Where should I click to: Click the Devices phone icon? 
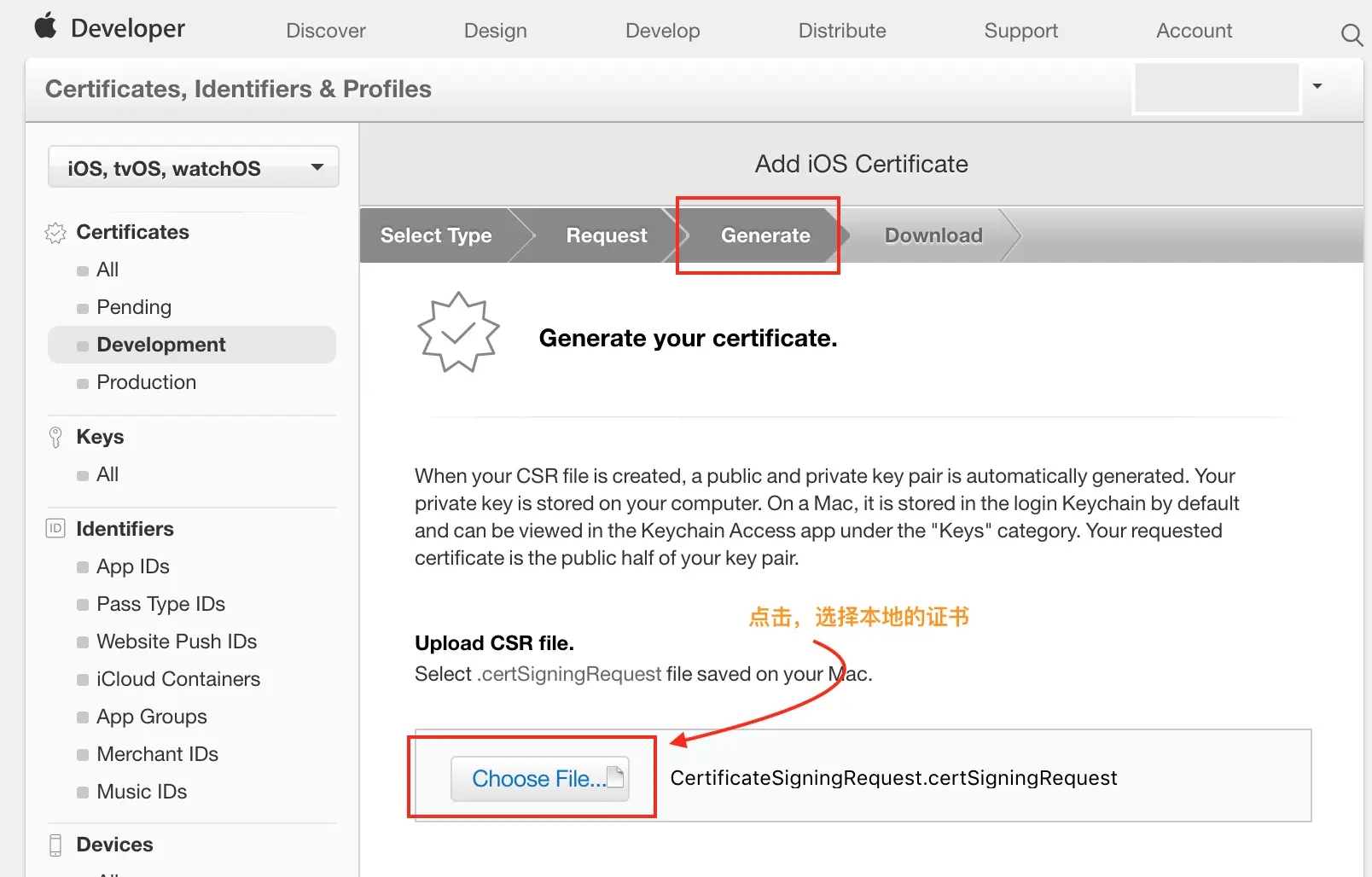55,845
